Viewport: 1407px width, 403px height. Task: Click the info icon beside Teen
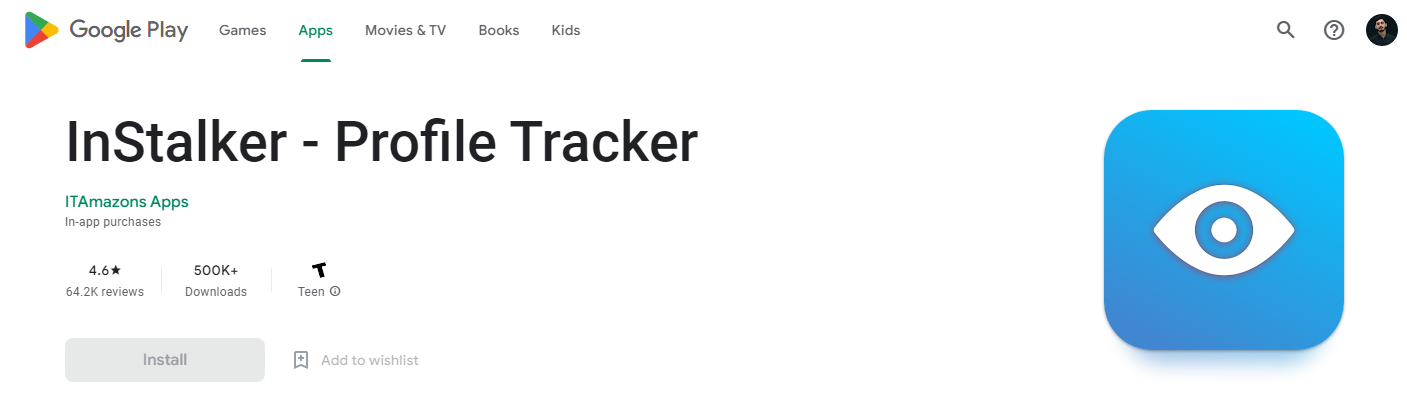tap(335, 292)
